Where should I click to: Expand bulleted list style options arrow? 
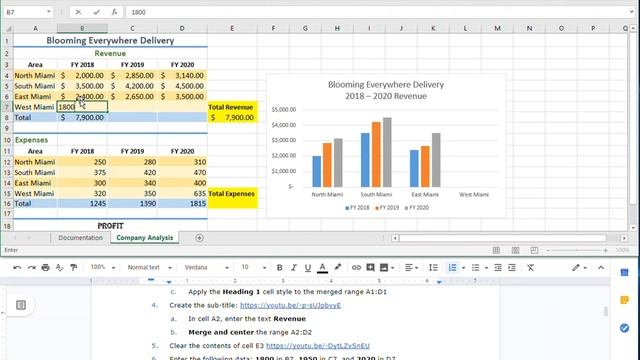click(486, 268)
